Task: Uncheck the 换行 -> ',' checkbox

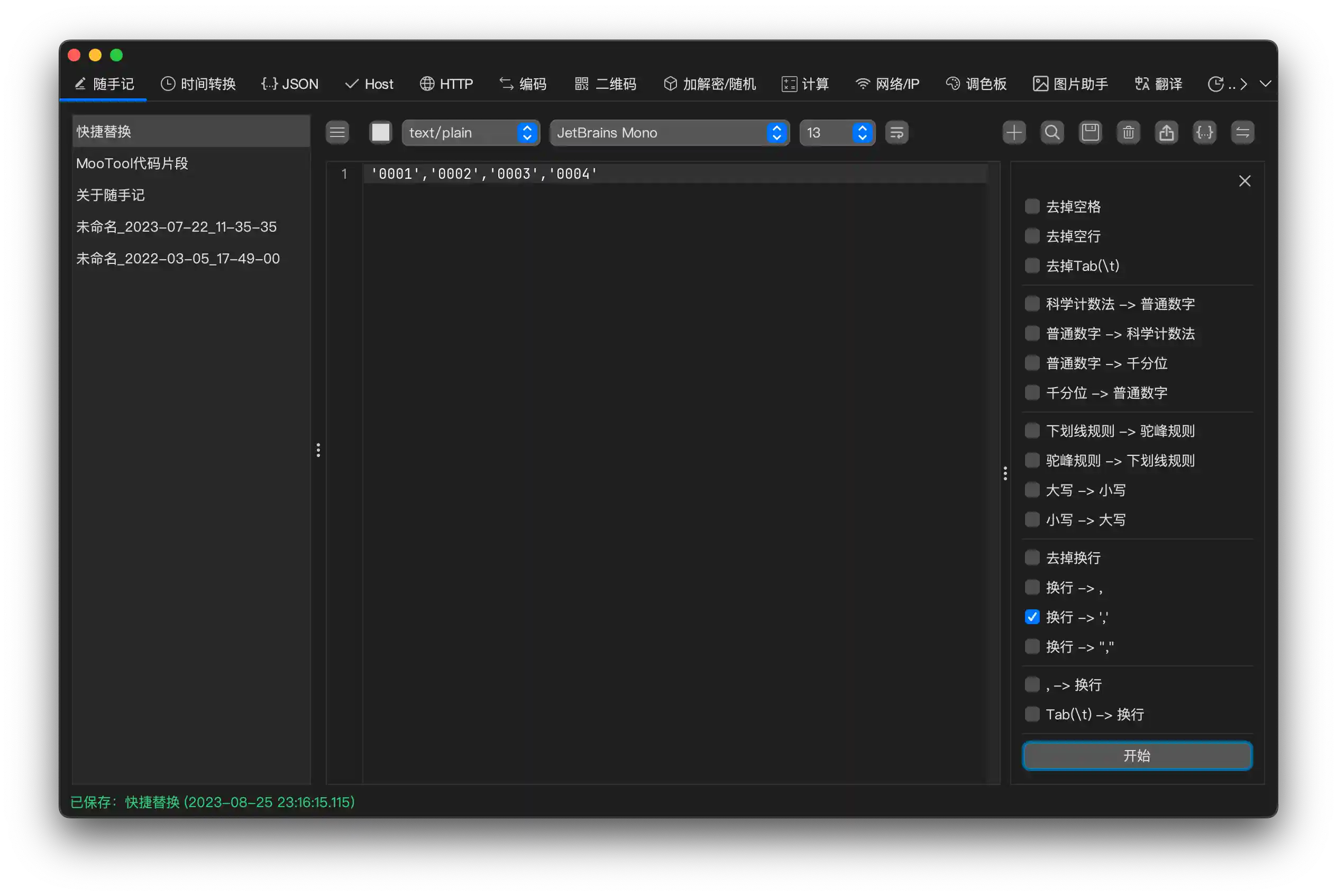Action: pyautogui.click(x=1032, y=617)
